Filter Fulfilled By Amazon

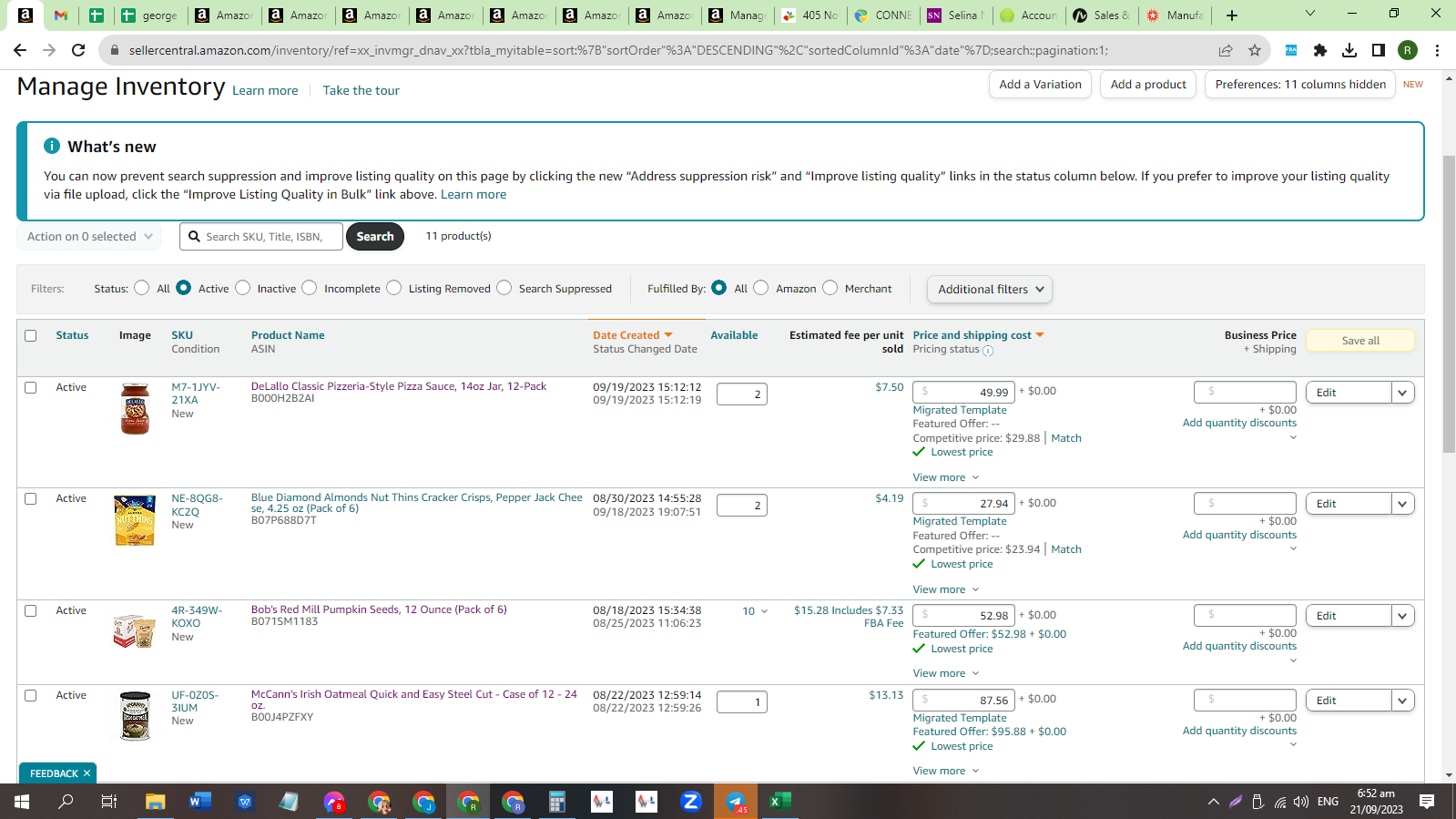[x=761, y=288]
